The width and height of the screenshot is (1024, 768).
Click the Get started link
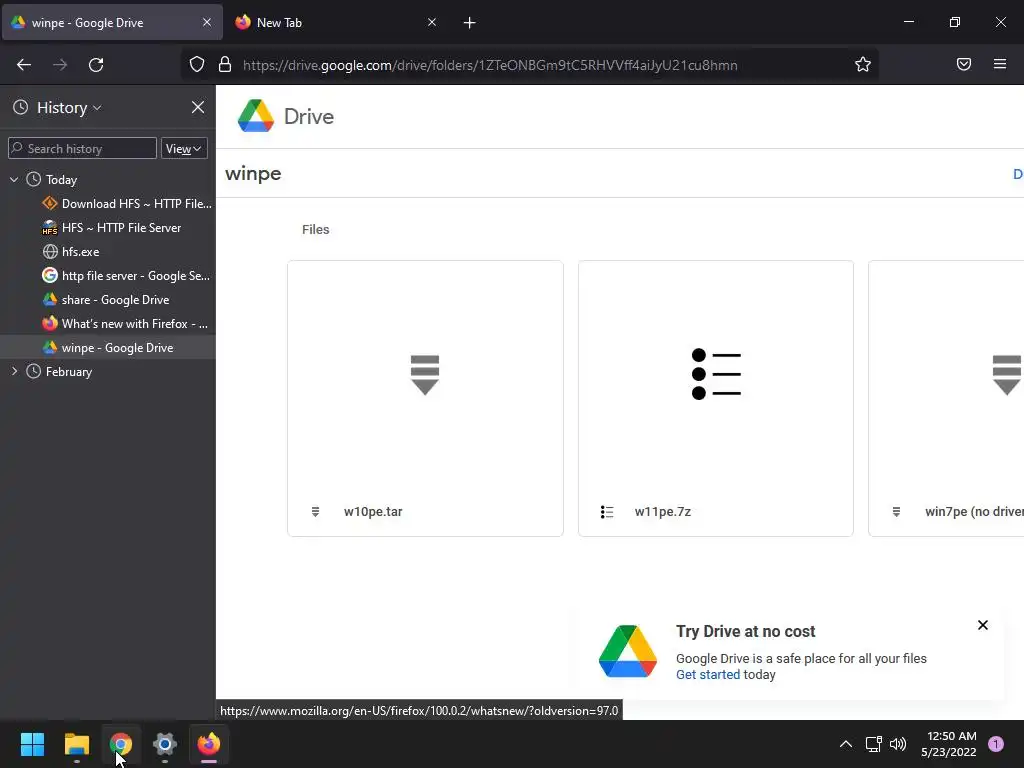coord(708,675)
